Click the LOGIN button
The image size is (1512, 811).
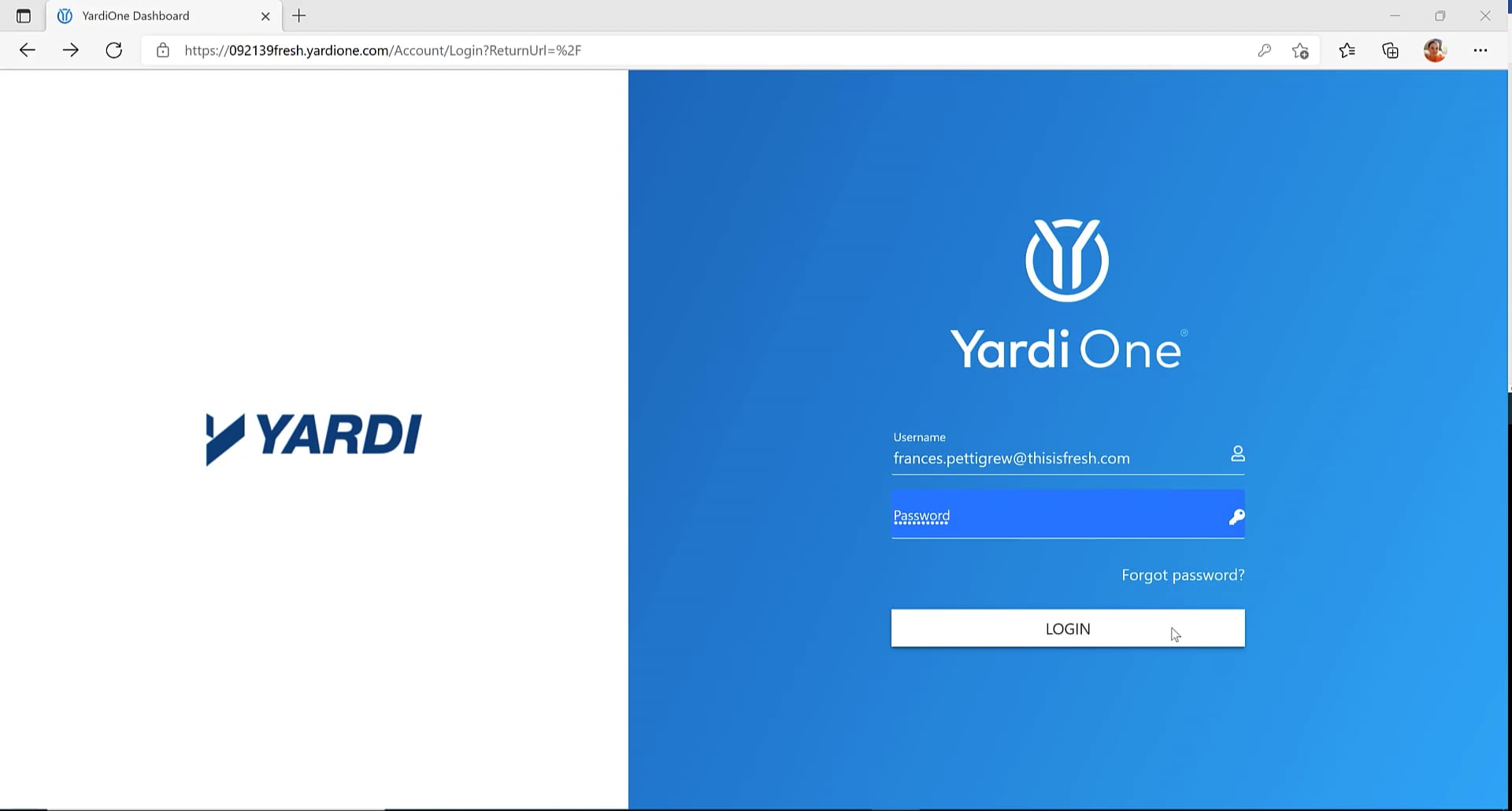tap(1067, 628)
